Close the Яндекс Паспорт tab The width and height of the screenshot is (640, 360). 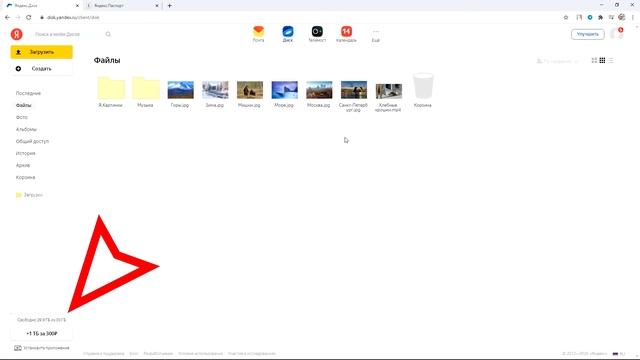click(157, 6)
